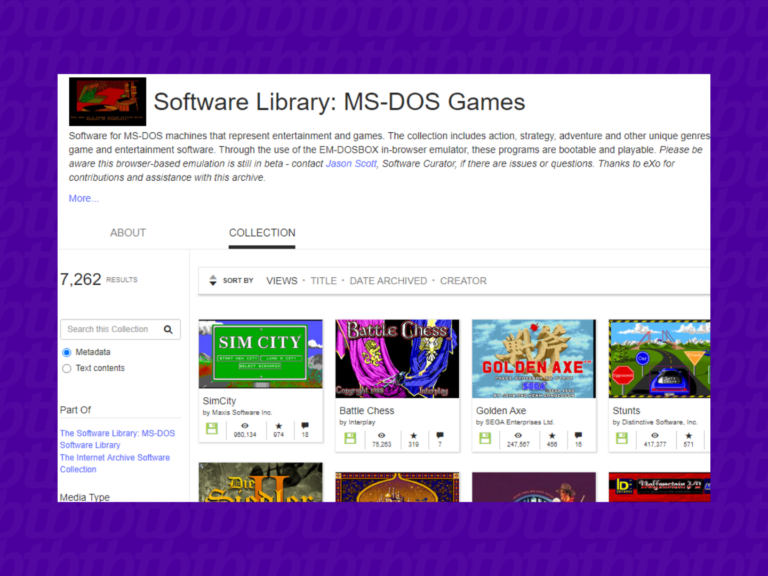Click the star favorites icon on Golden Axe card
768x576 pixels.
pyautogui.click(x=552, y=435)
